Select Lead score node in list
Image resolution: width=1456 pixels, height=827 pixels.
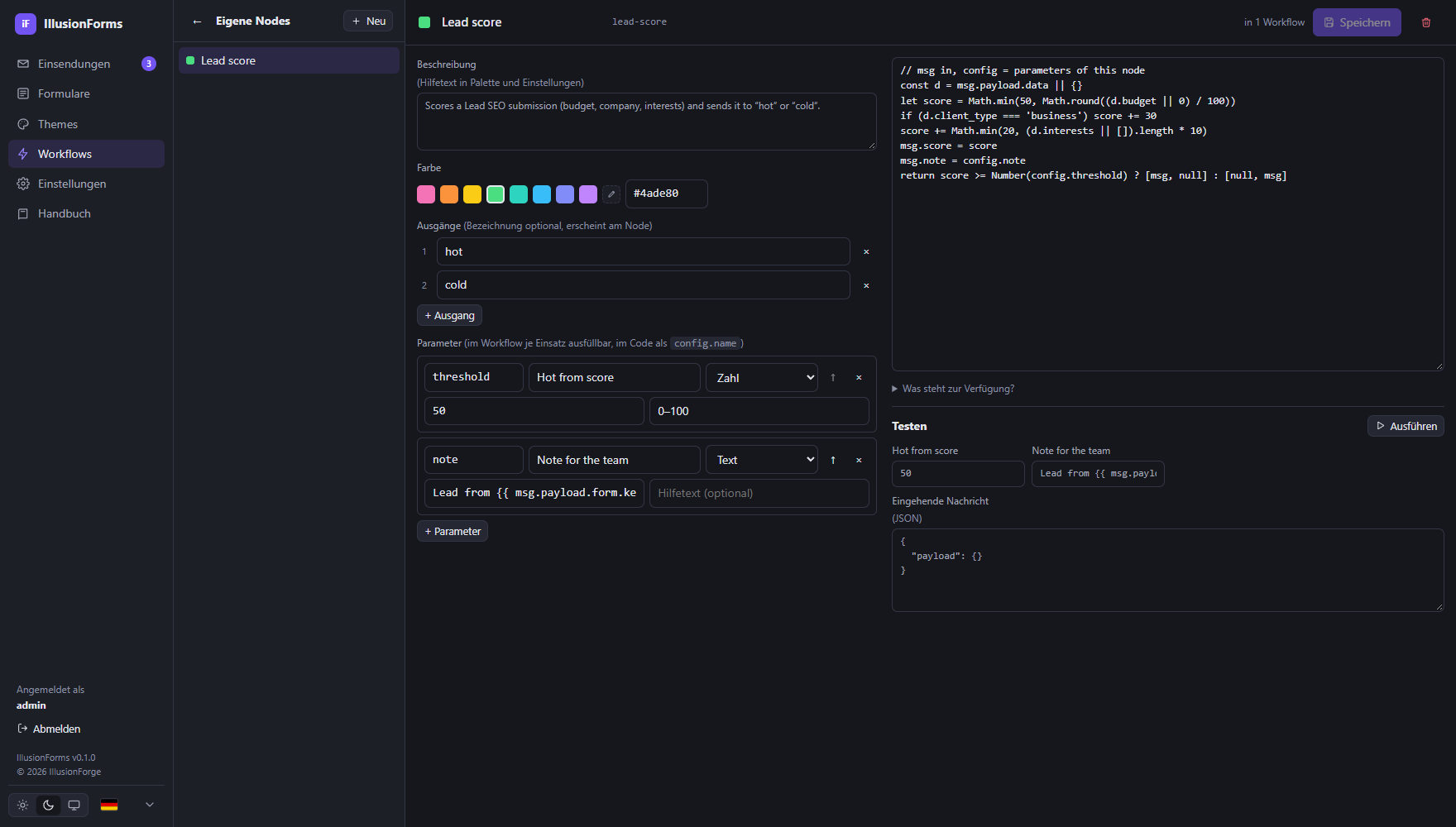click(289, 60)
